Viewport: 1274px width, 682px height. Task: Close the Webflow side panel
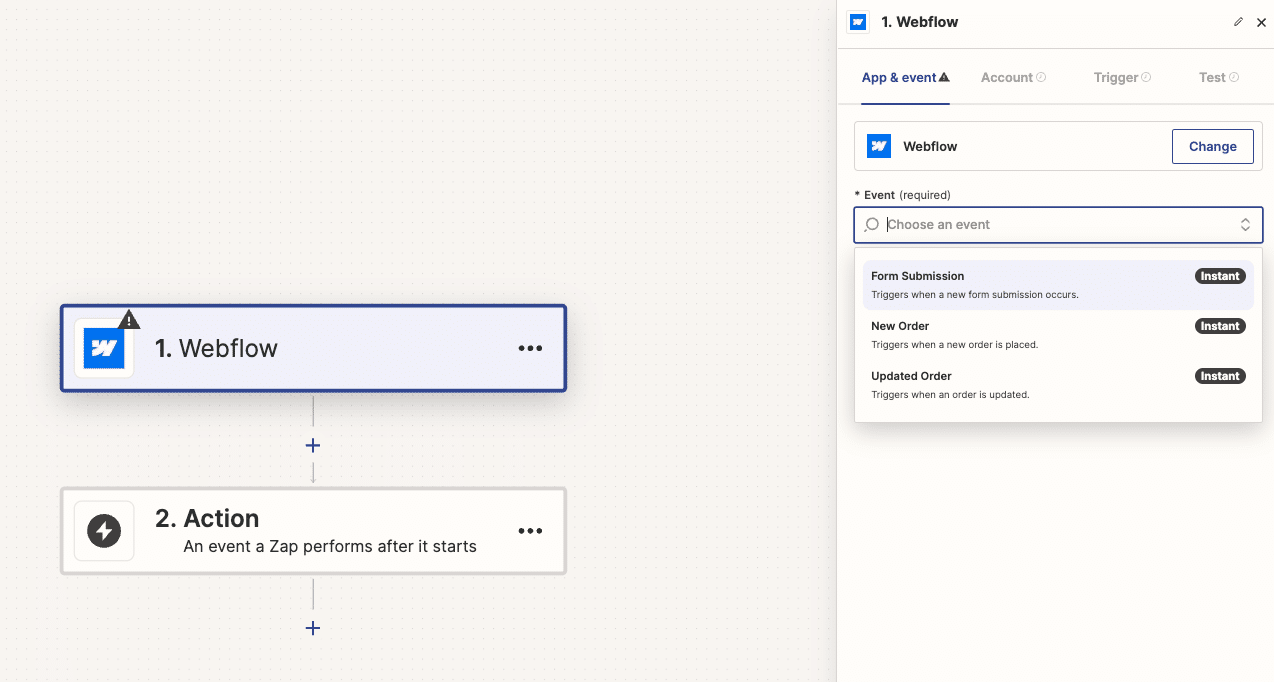click(x=1261, y=22)
